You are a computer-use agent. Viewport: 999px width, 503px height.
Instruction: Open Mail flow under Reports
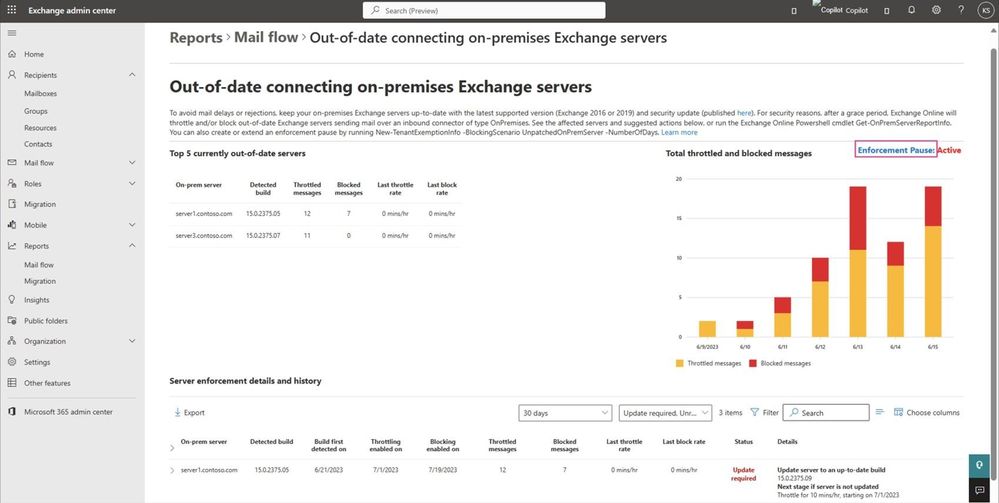coord(39,265)
